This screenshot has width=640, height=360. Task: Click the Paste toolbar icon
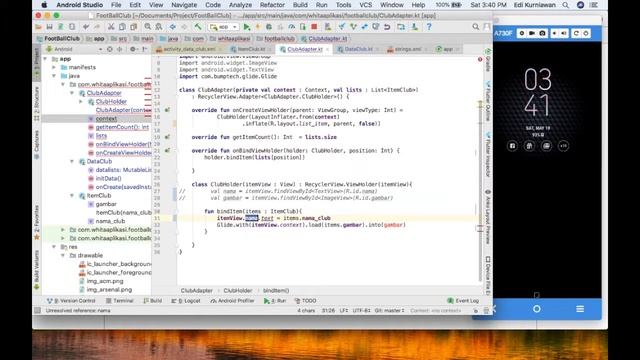133,27
